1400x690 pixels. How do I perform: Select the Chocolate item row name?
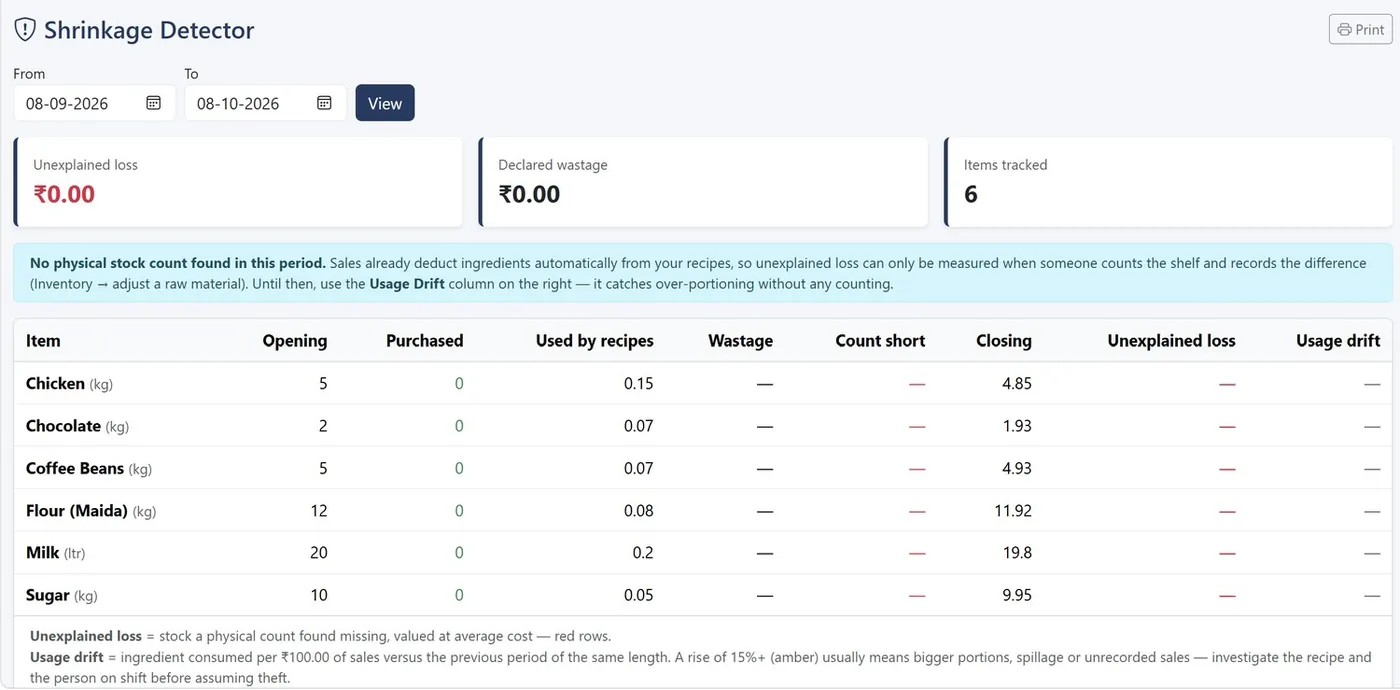[x=64, y=426]
